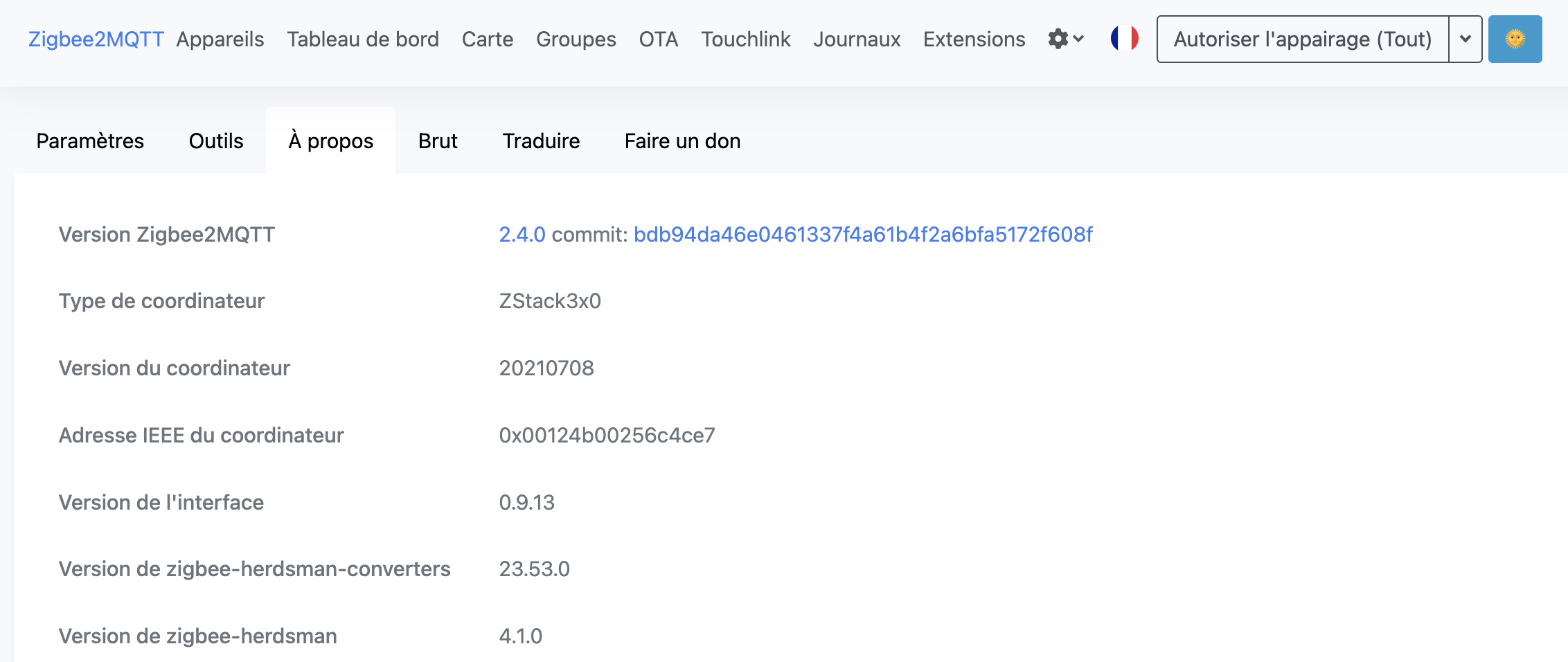Open the 2.4.0 version release link
The width and height of the screenshot is (1568, 662).
[522, 235]
